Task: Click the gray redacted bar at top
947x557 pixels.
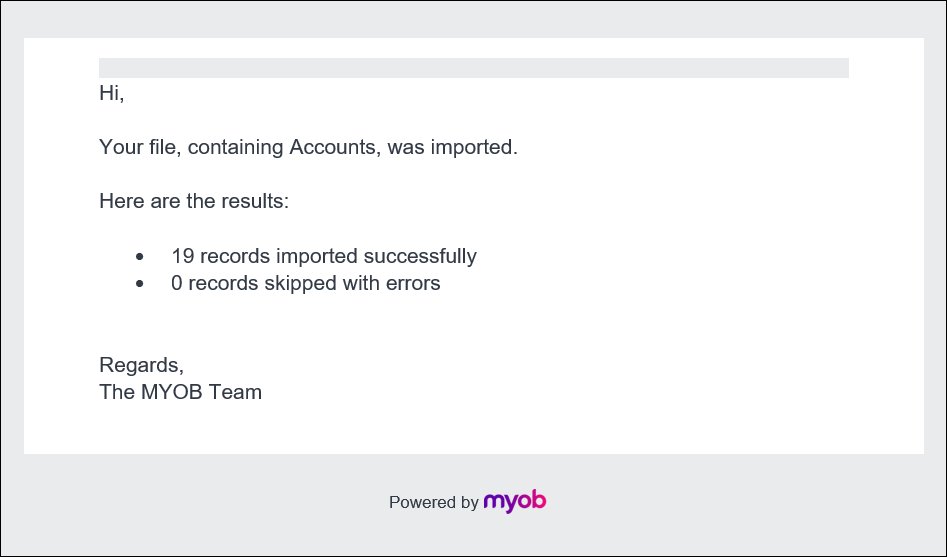Action: click(x=473, y=68)
